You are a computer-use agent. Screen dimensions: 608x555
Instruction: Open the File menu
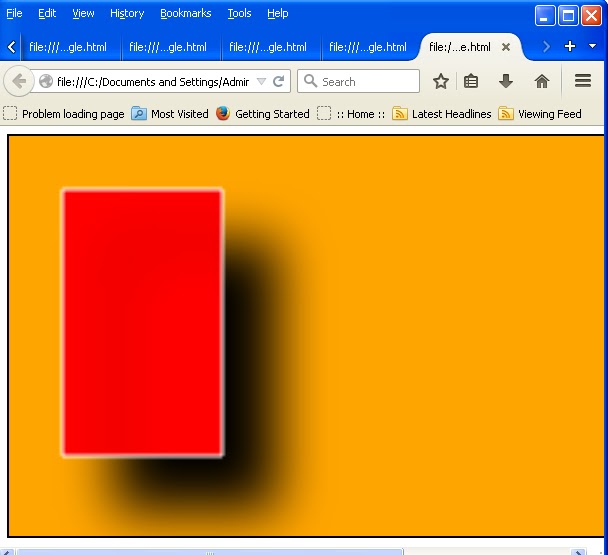(x=14, y=13)
